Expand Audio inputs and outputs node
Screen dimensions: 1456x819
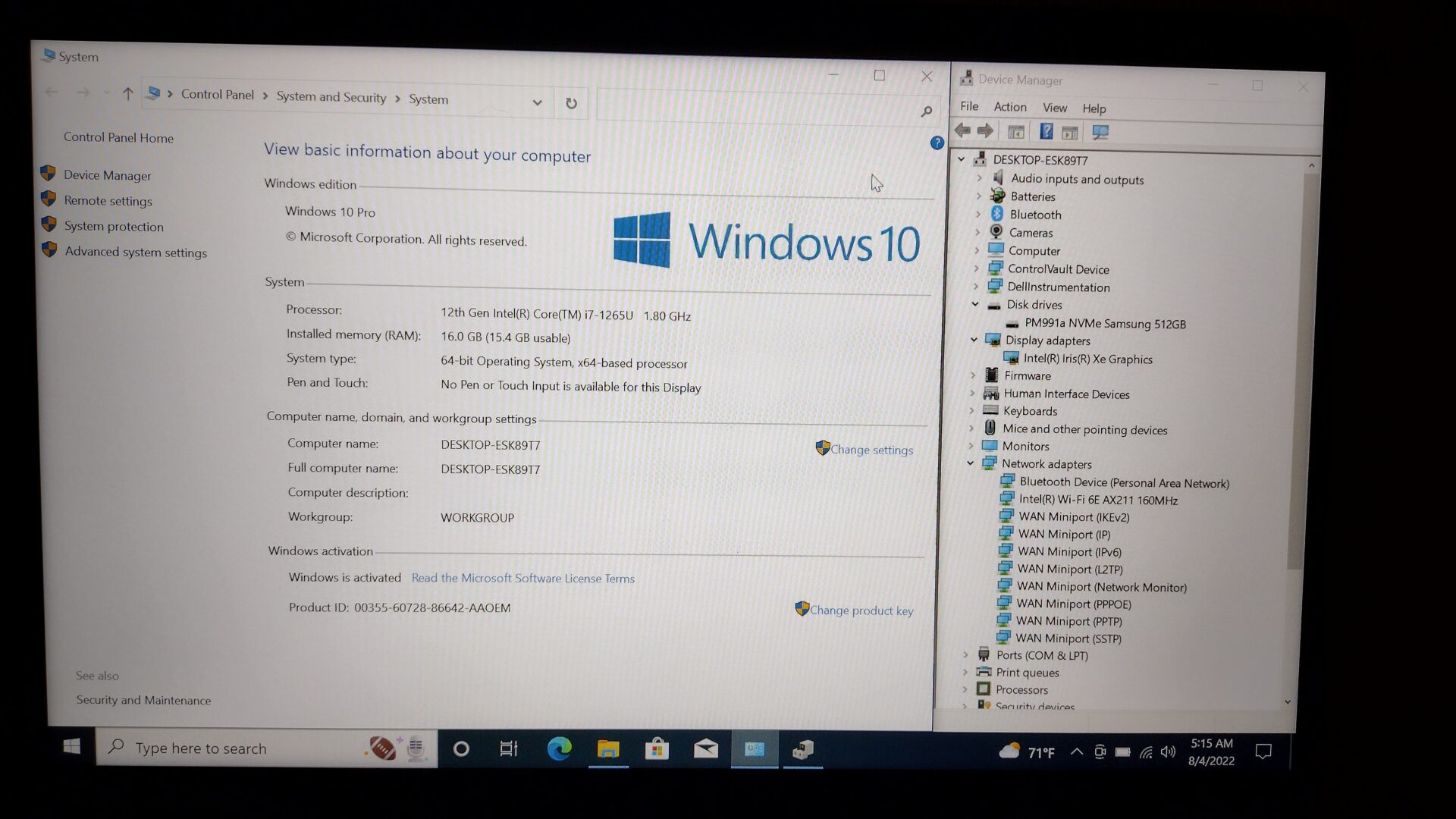click(978, 178)
